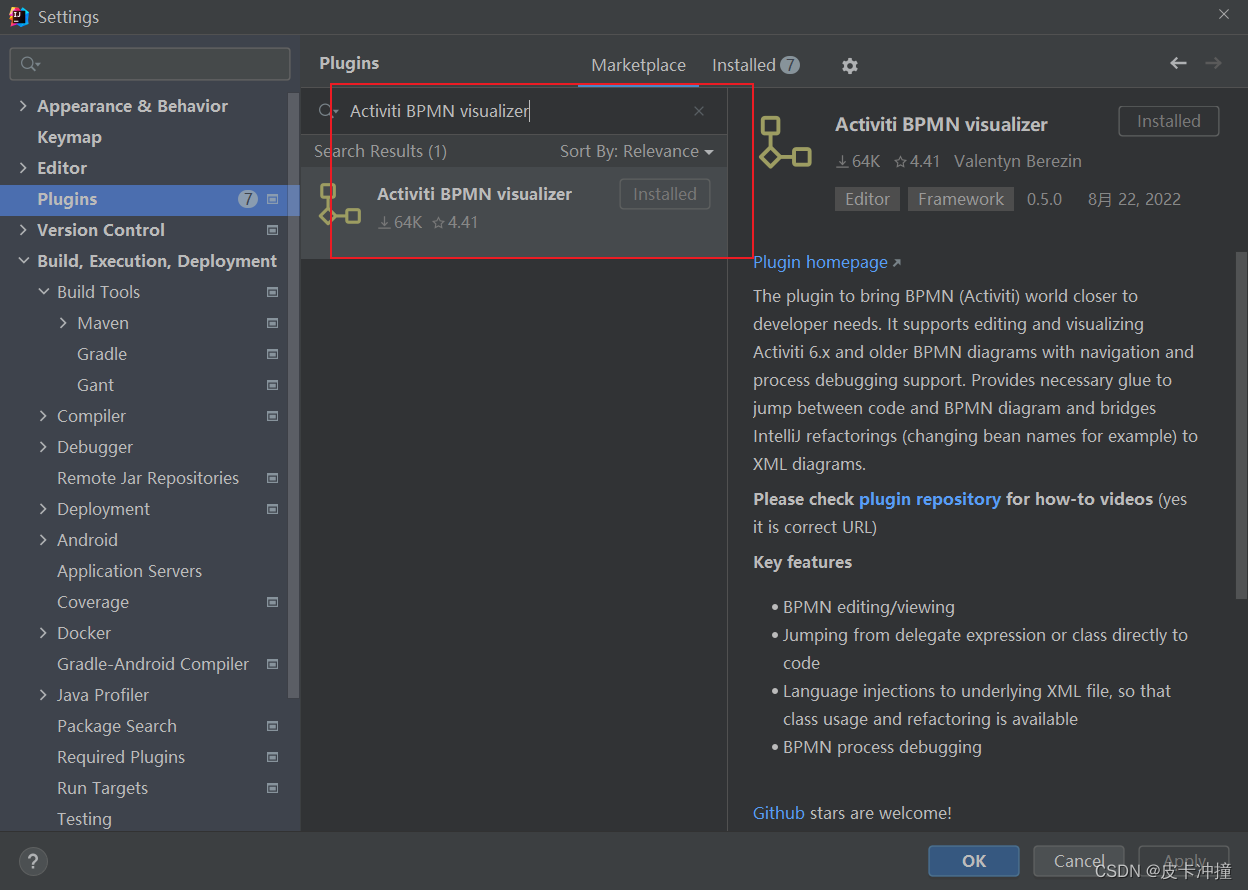
Task: Click the external link arrow after Plugin homepage
Action: pyautogui.click(x=896, y=263)
